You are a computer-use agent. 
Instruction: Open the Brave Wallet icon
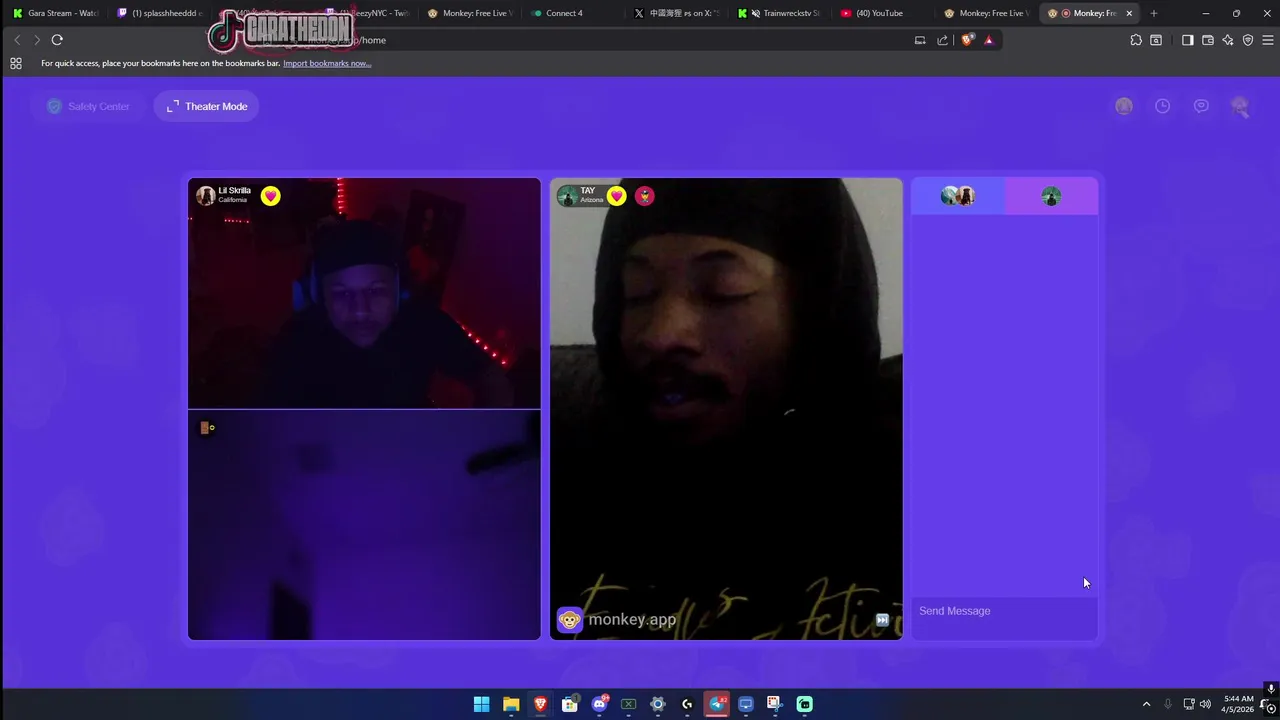tap(1208, 40)
